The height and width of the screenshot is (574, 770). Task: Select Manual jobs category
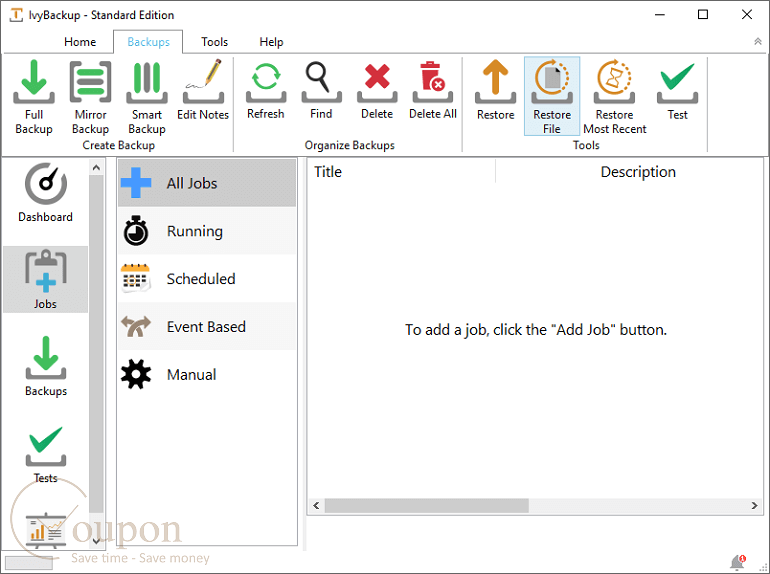[x=207, y=375]
